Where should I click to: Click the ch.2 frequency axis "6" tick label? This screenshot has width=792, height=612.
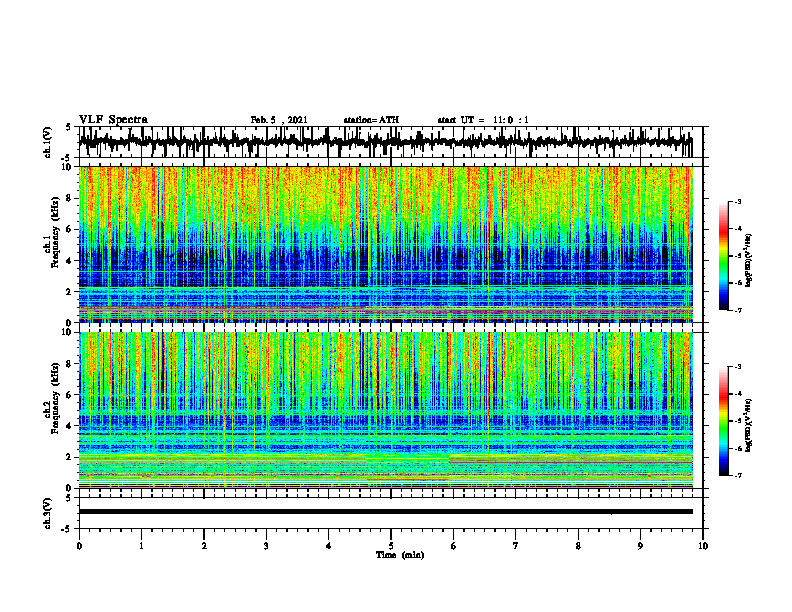click(x=71, y=395)
